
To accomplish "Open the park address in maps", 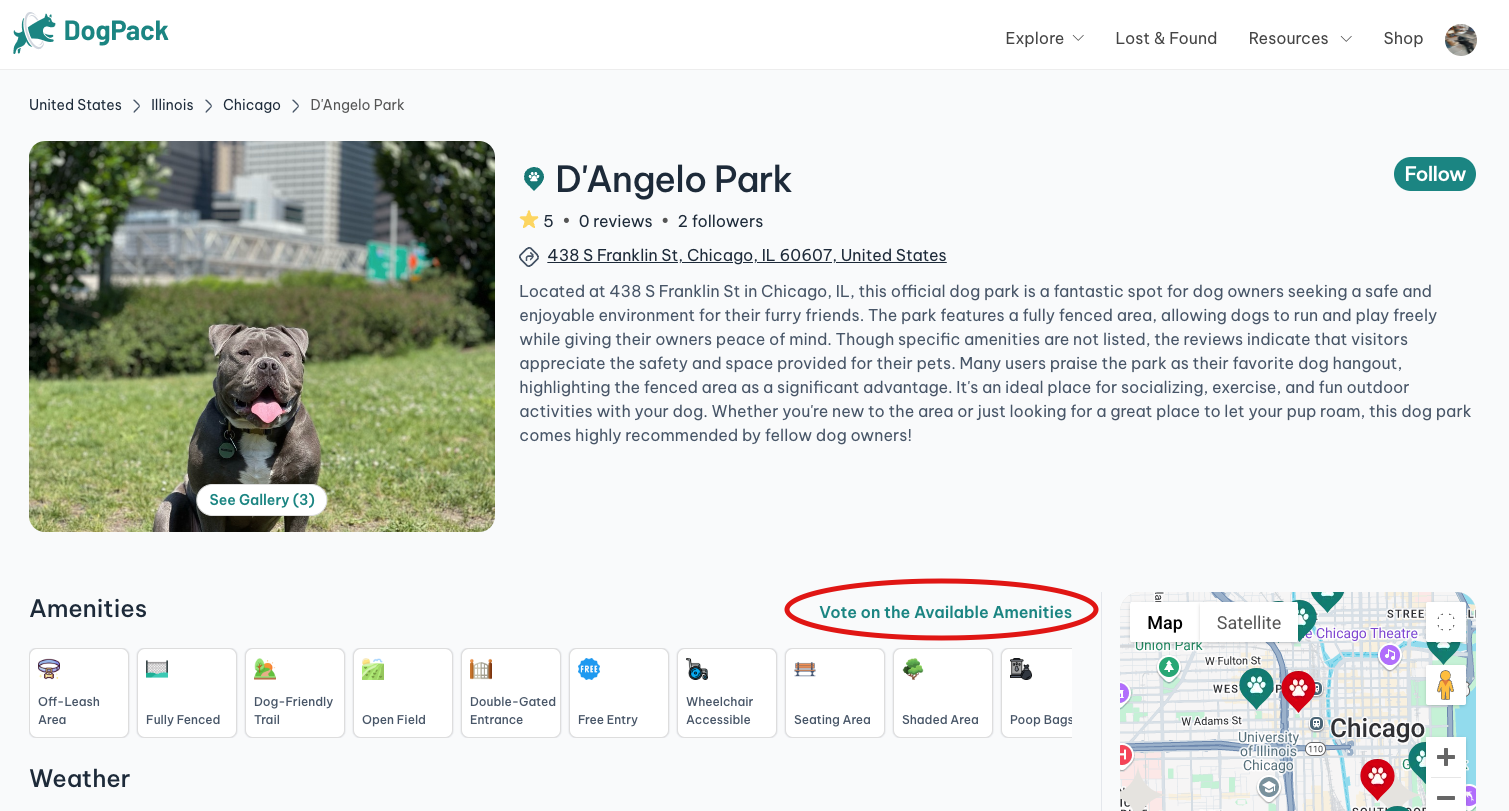I will click(x=746, y=255).
